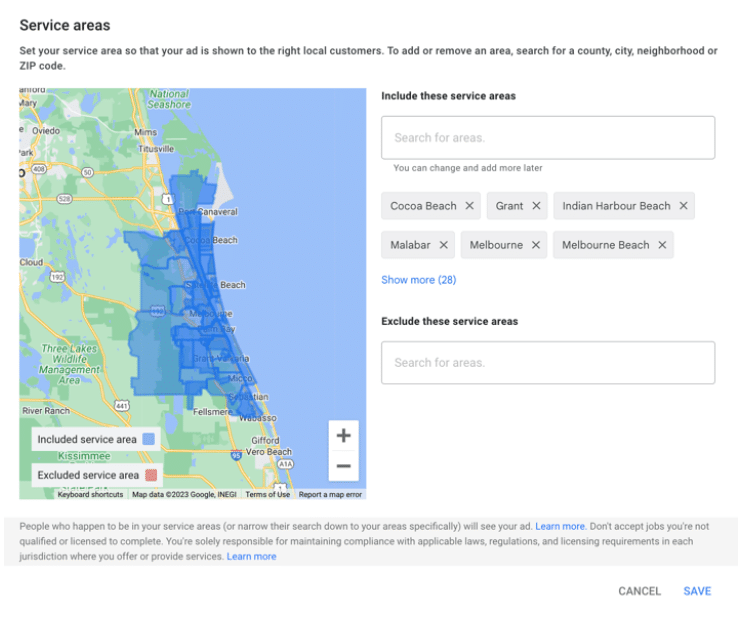Click the Oviedo label on the map
Viewport: 756px width, 620px height.
point(46,131)
